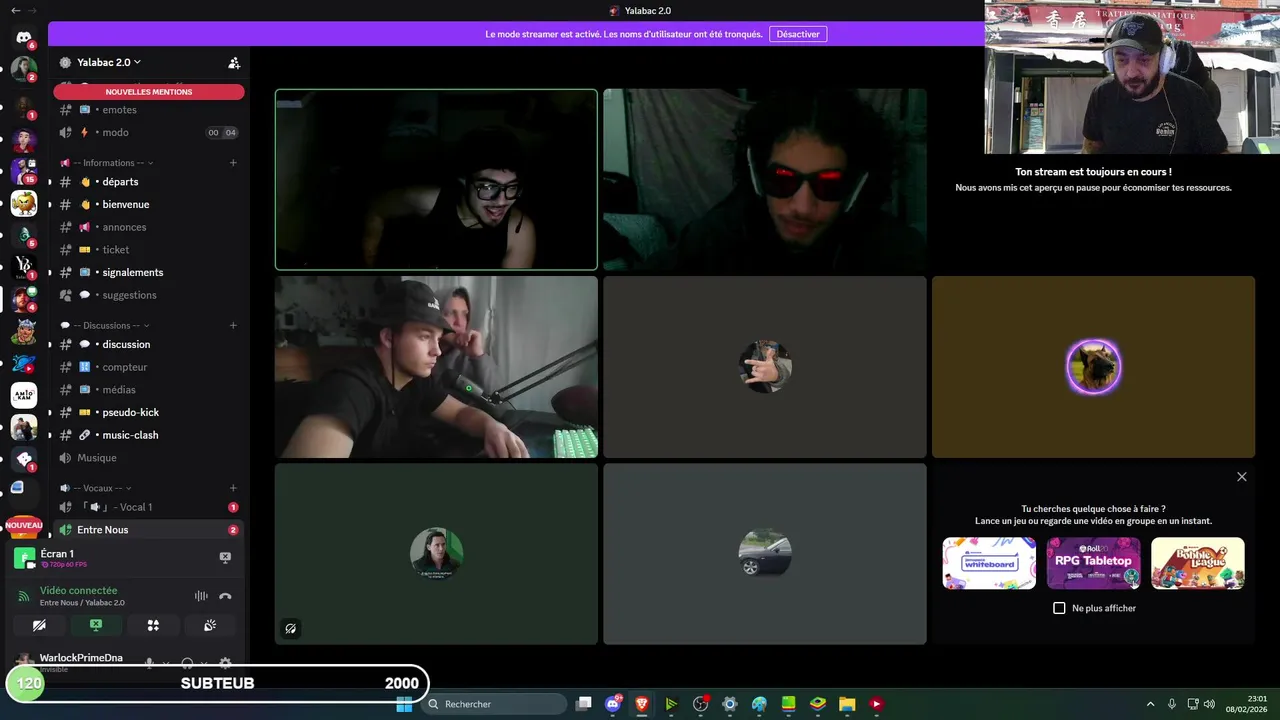Focus the red sunglasses video tile
This screenshot has height=720, width=1280.
click(x=765, y=180)
